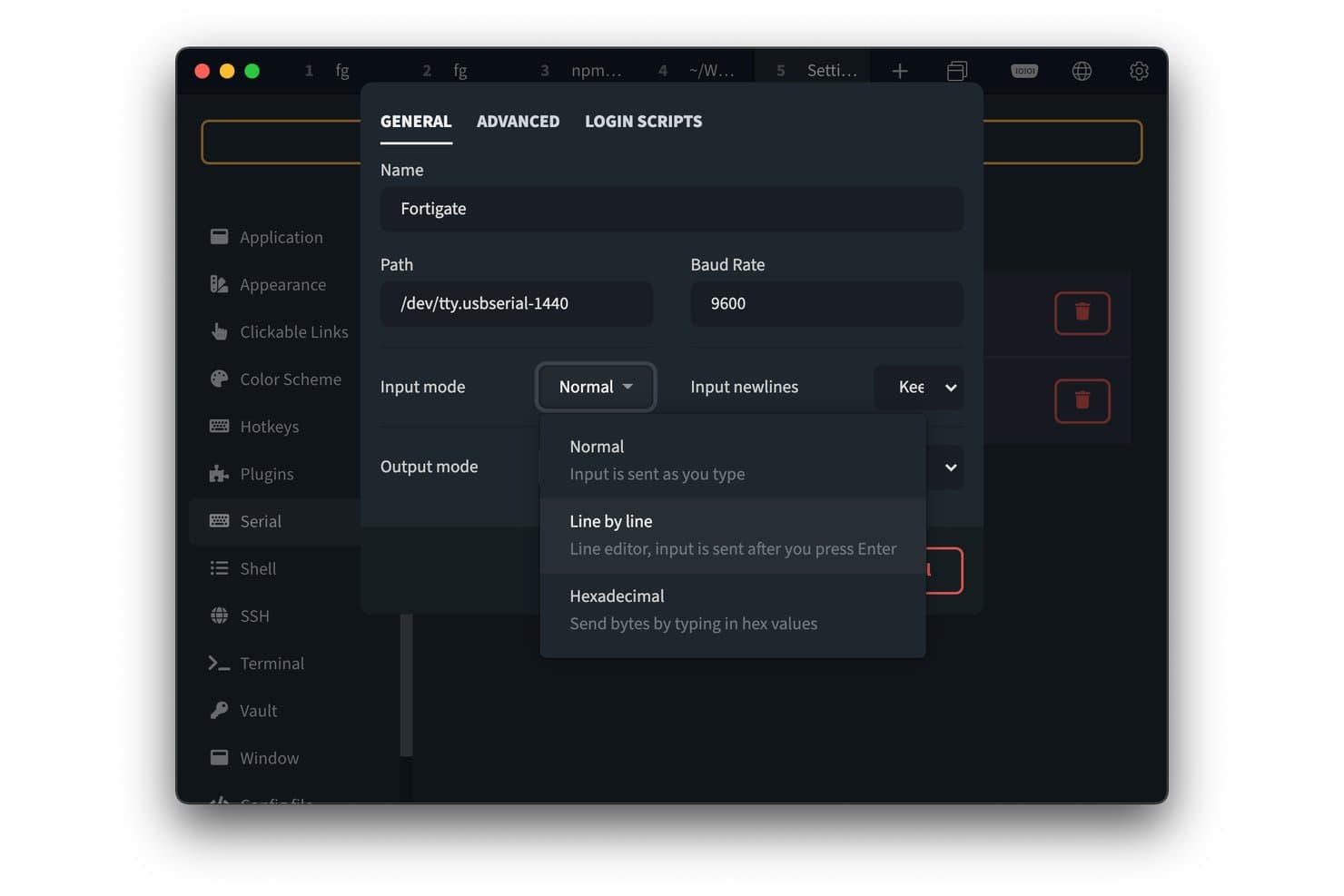Open the Plugins puzzle icon
This screenshot has width=1344, height=896.
[x=219, y=473]
